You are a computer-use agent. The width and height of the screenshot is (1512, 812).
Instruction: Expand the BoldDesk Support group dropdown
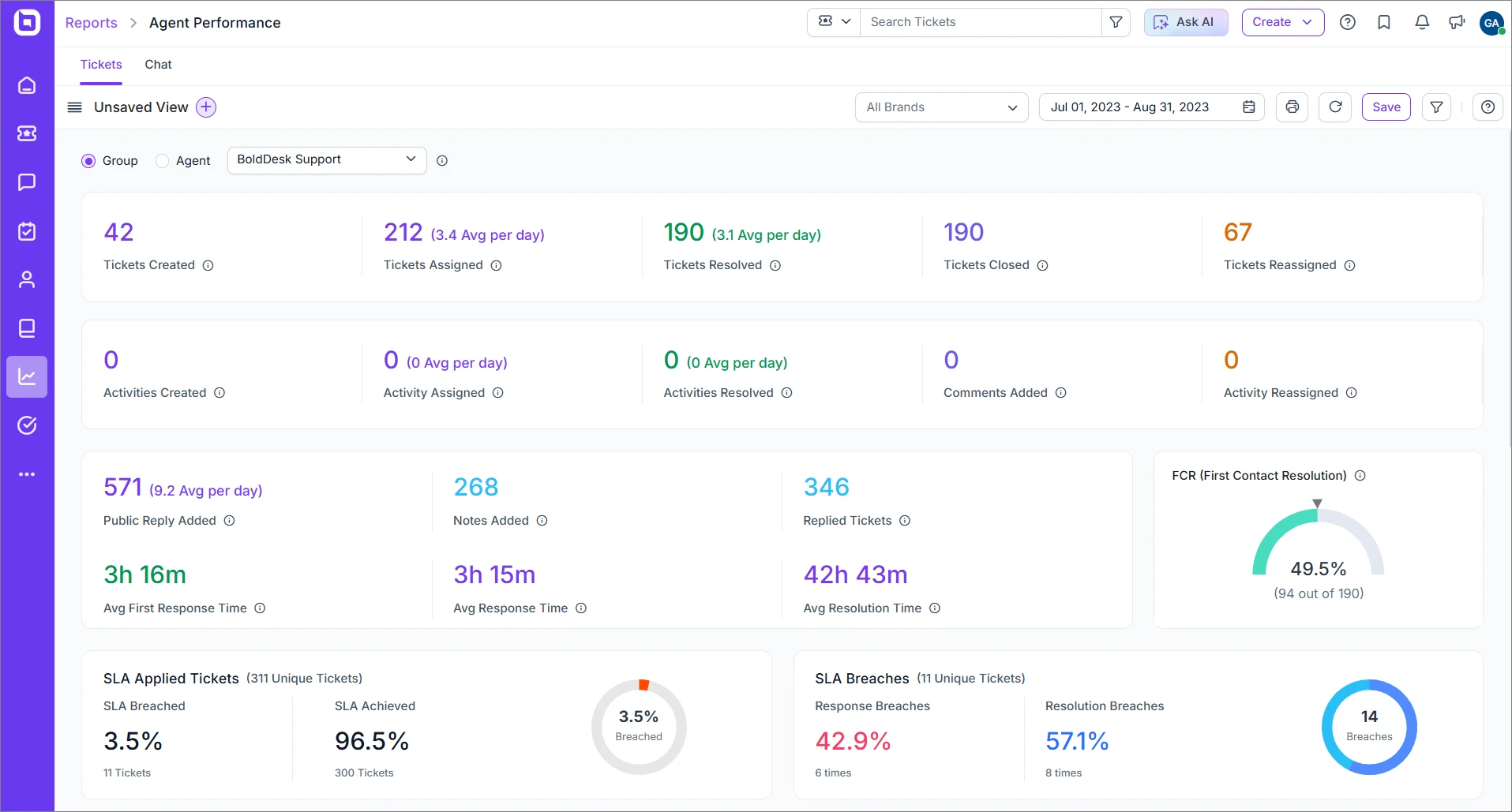pos(327,160)
